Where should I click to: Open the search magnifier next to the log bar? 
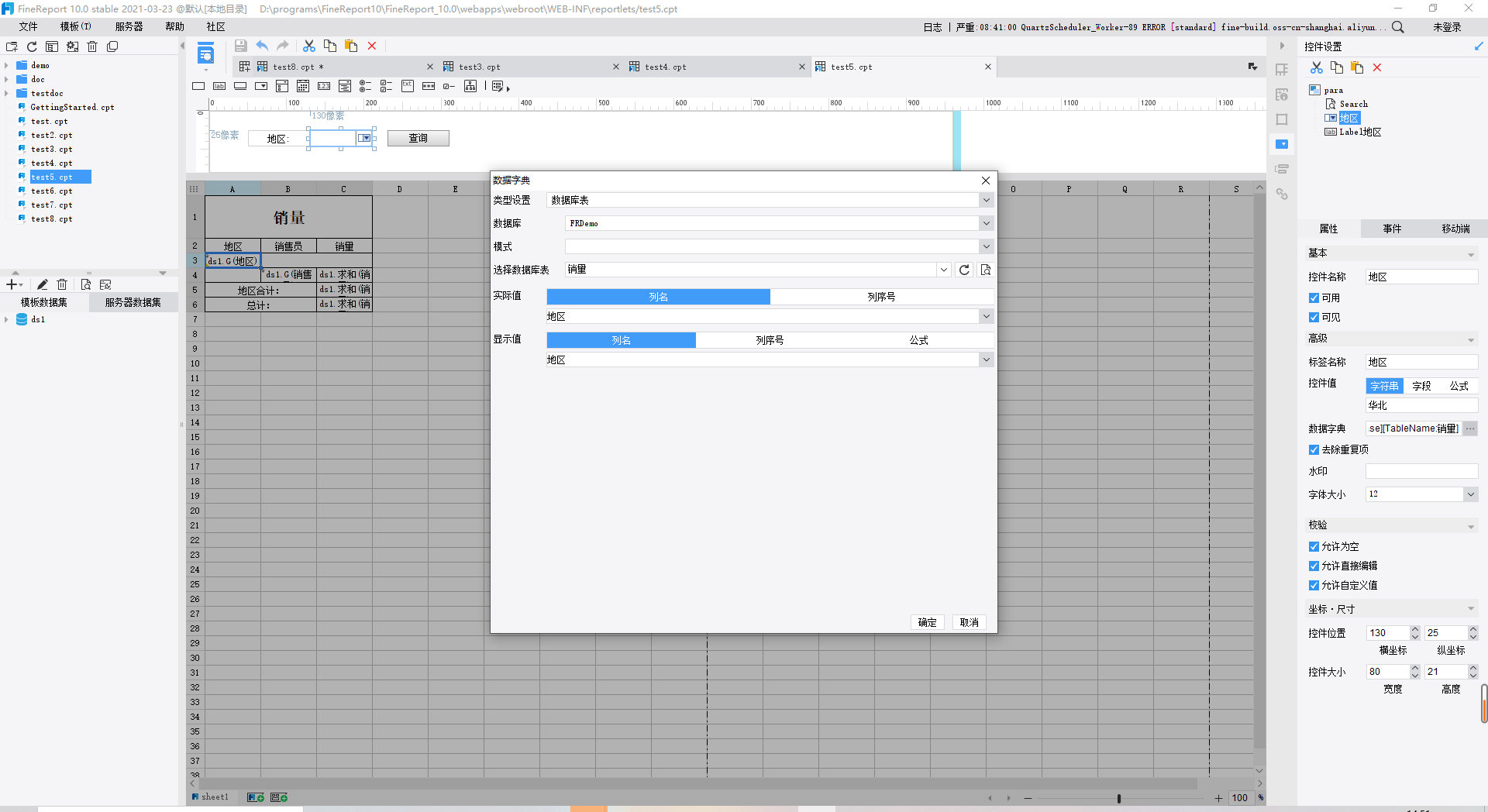point(1398,27)
